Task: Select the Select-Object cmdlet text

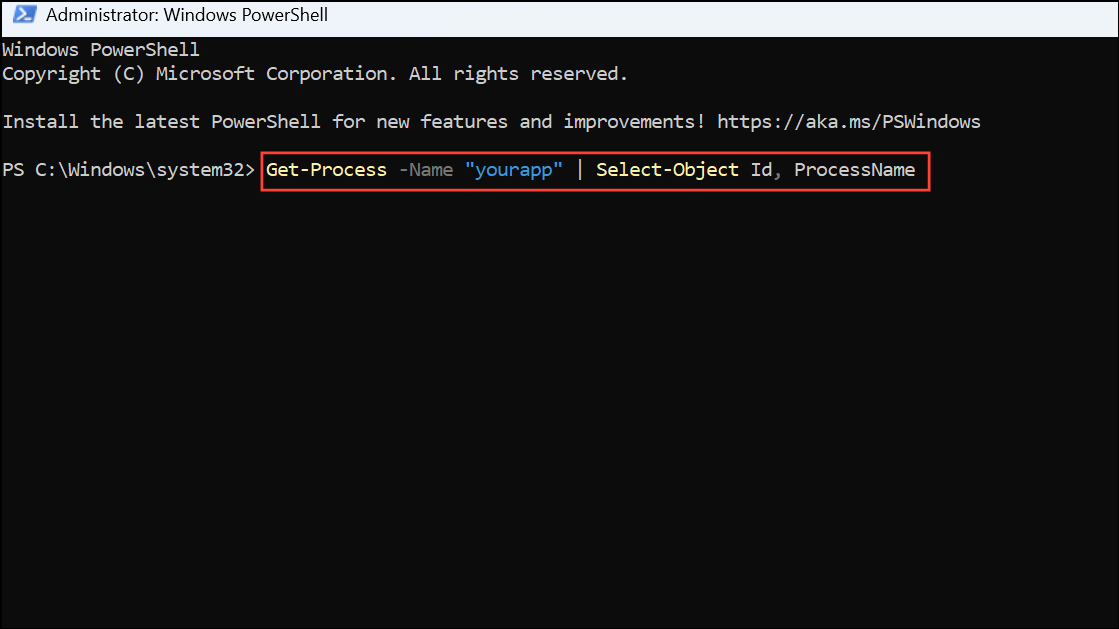Action: point(667,169)
